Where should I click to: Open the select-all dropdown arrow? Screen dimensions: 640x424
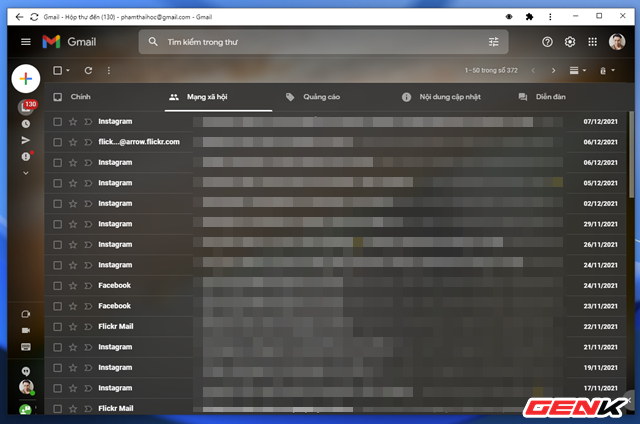coord(68,70)
